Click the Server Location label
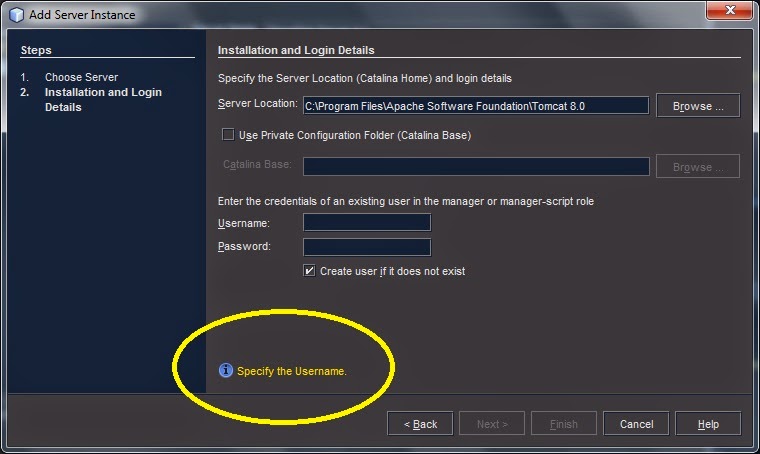760x454 pixels. tap(257, 103)
